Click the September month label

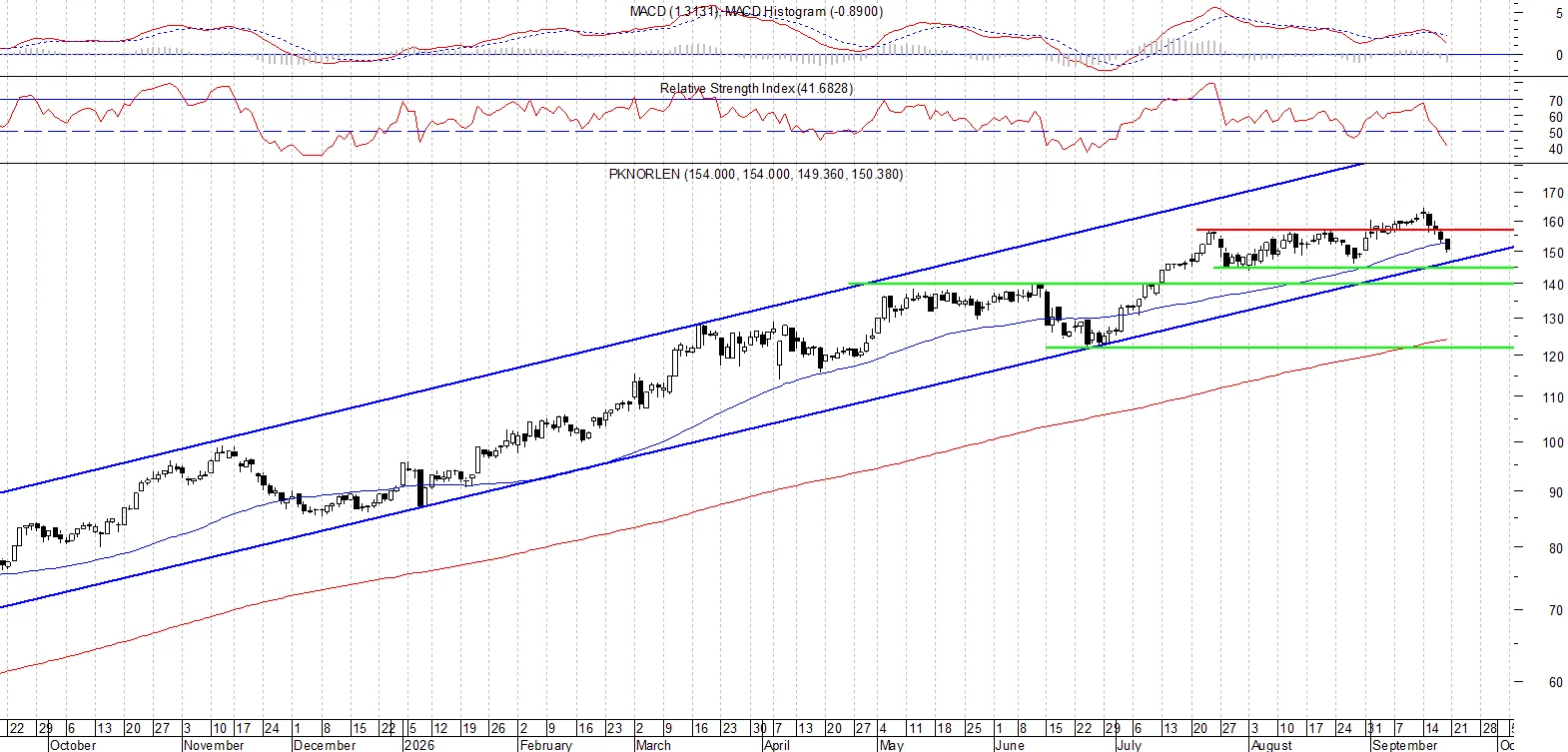coord(1405,745)
